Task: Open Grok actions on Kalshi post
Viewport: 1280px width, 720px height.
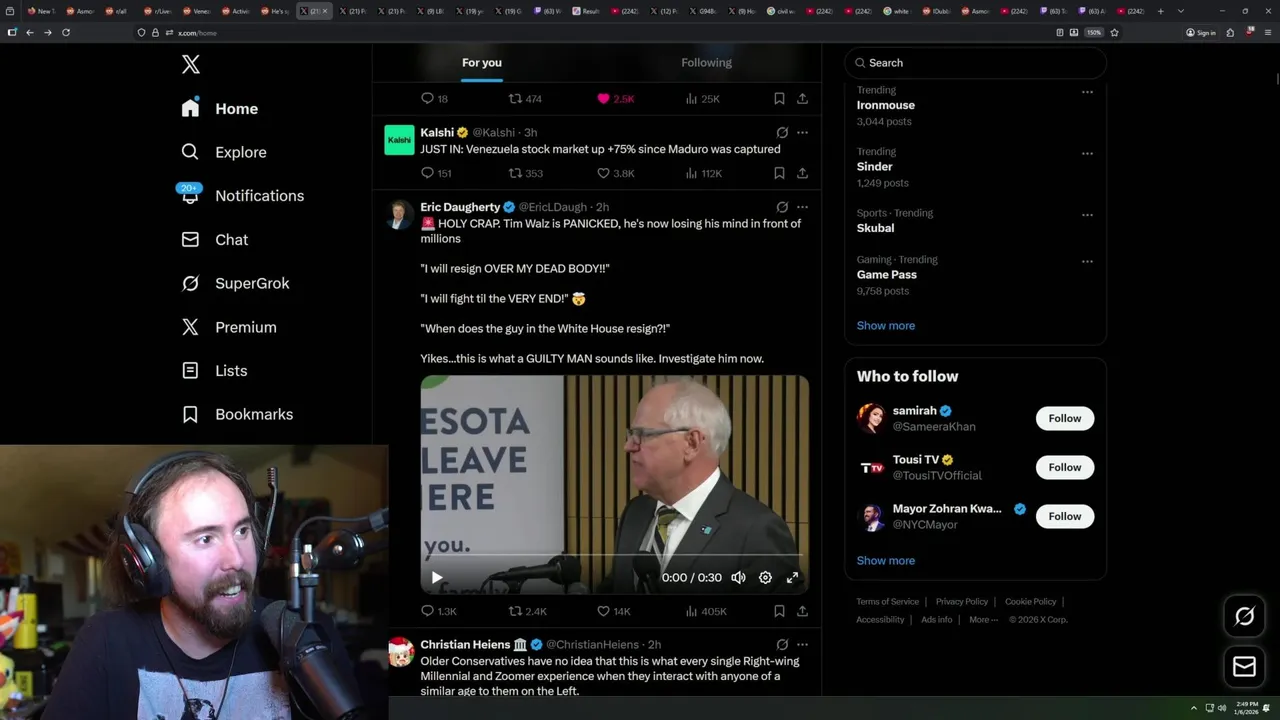Action: coord(782,132)
